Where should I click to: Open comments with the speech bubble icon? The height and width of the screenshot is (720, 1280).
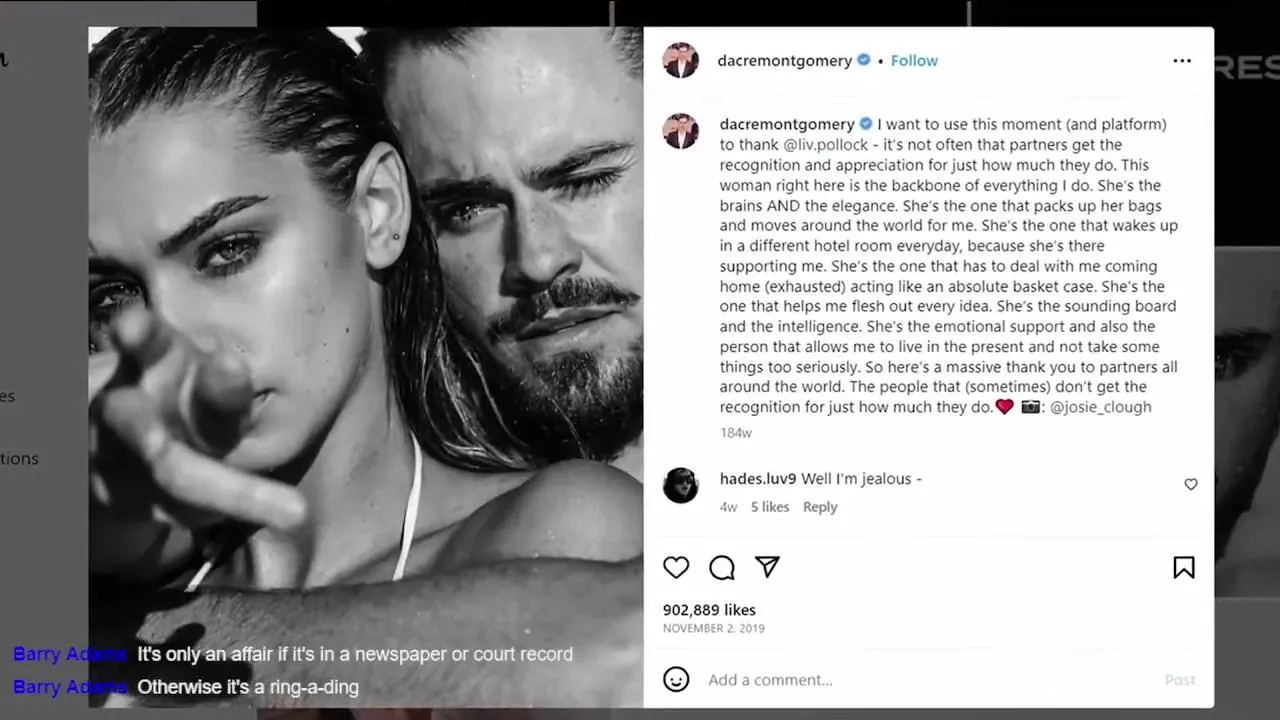click(722, 567)
